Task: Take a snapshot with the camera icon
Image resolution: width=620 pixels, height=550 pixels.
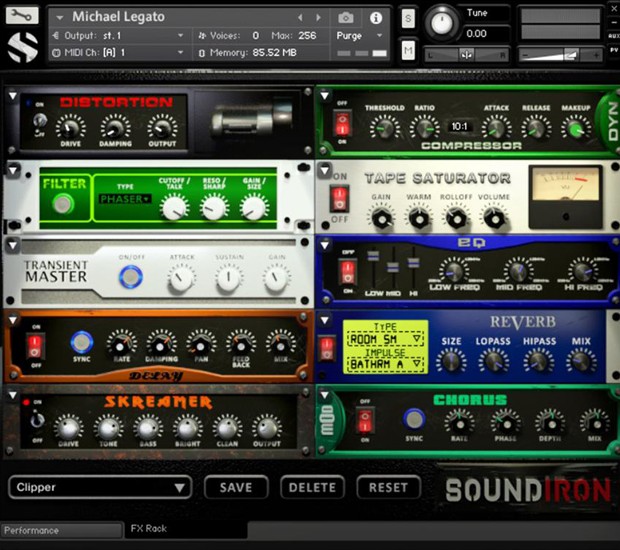Action: coord(346,18)
